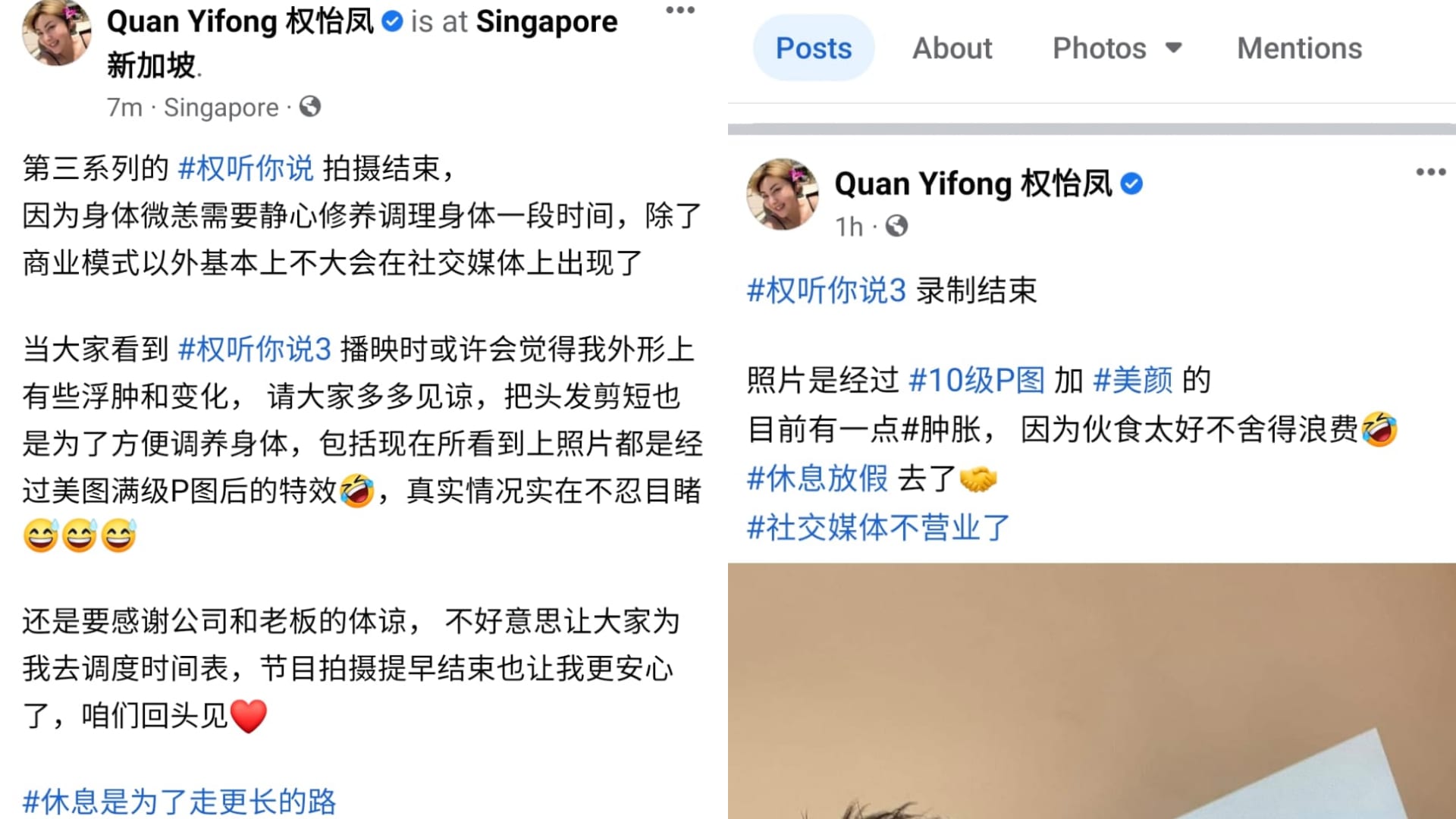Select the Posts tab
This screenshot has width=1456, height=819.
(x=814, y=48)
